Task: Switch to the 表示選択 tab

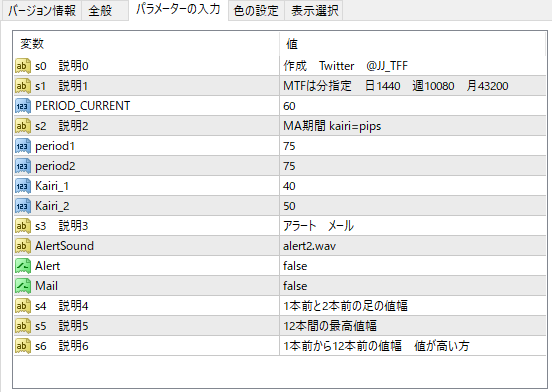Action: 314,10
